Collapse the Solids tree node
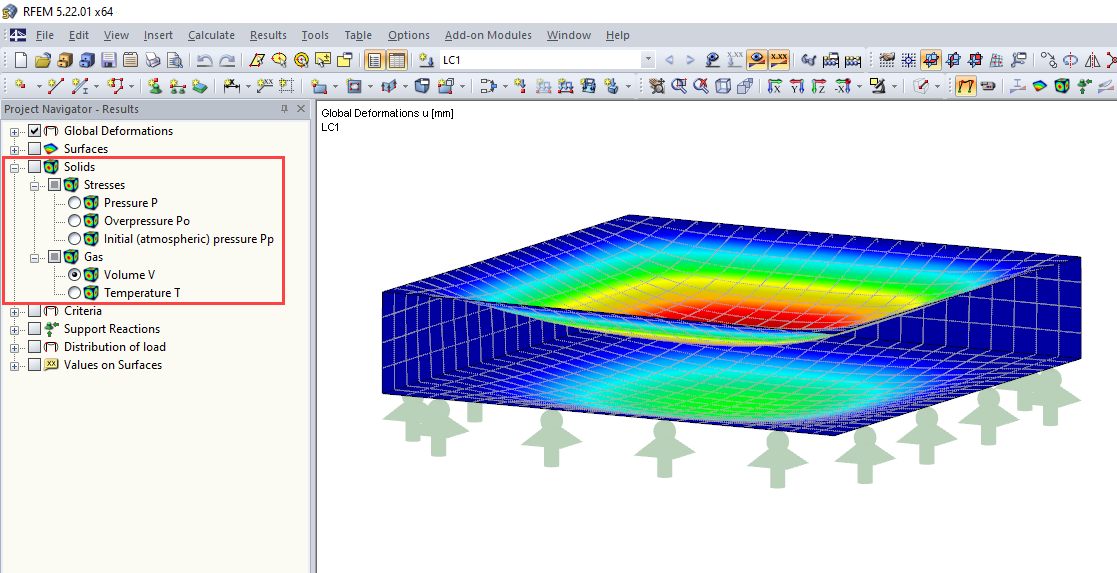Viewport: 1117px width, 573px height. pyautogui.click(x=14, y=167)
